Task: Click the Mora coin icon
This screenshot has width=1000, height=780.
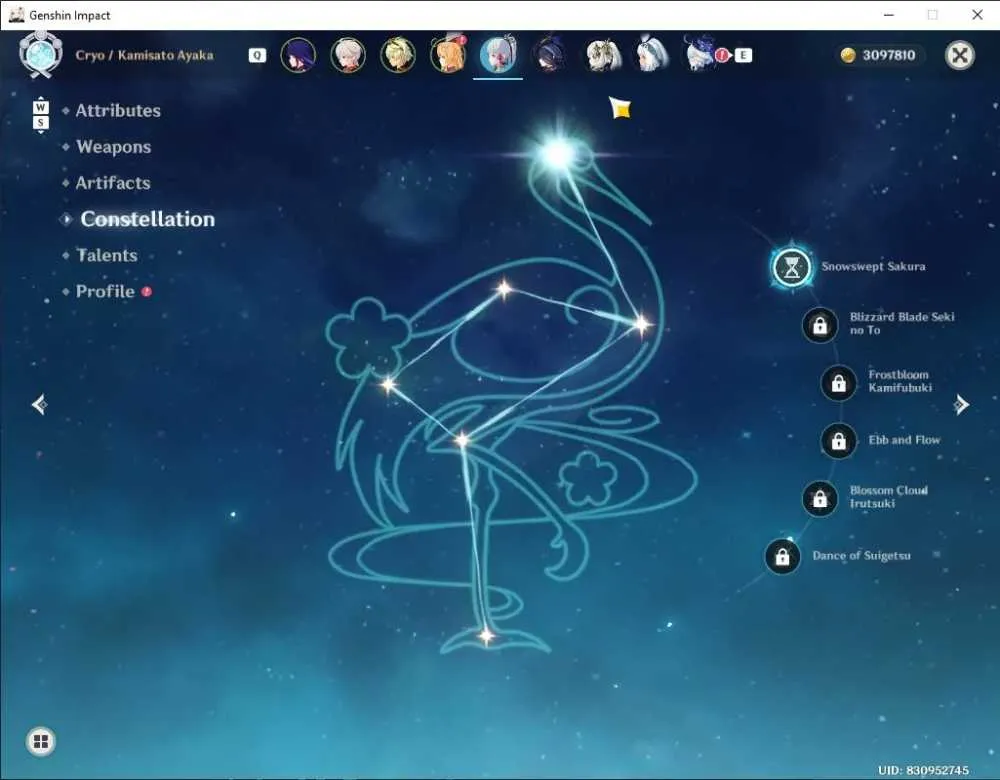Action: coord(848,55)
